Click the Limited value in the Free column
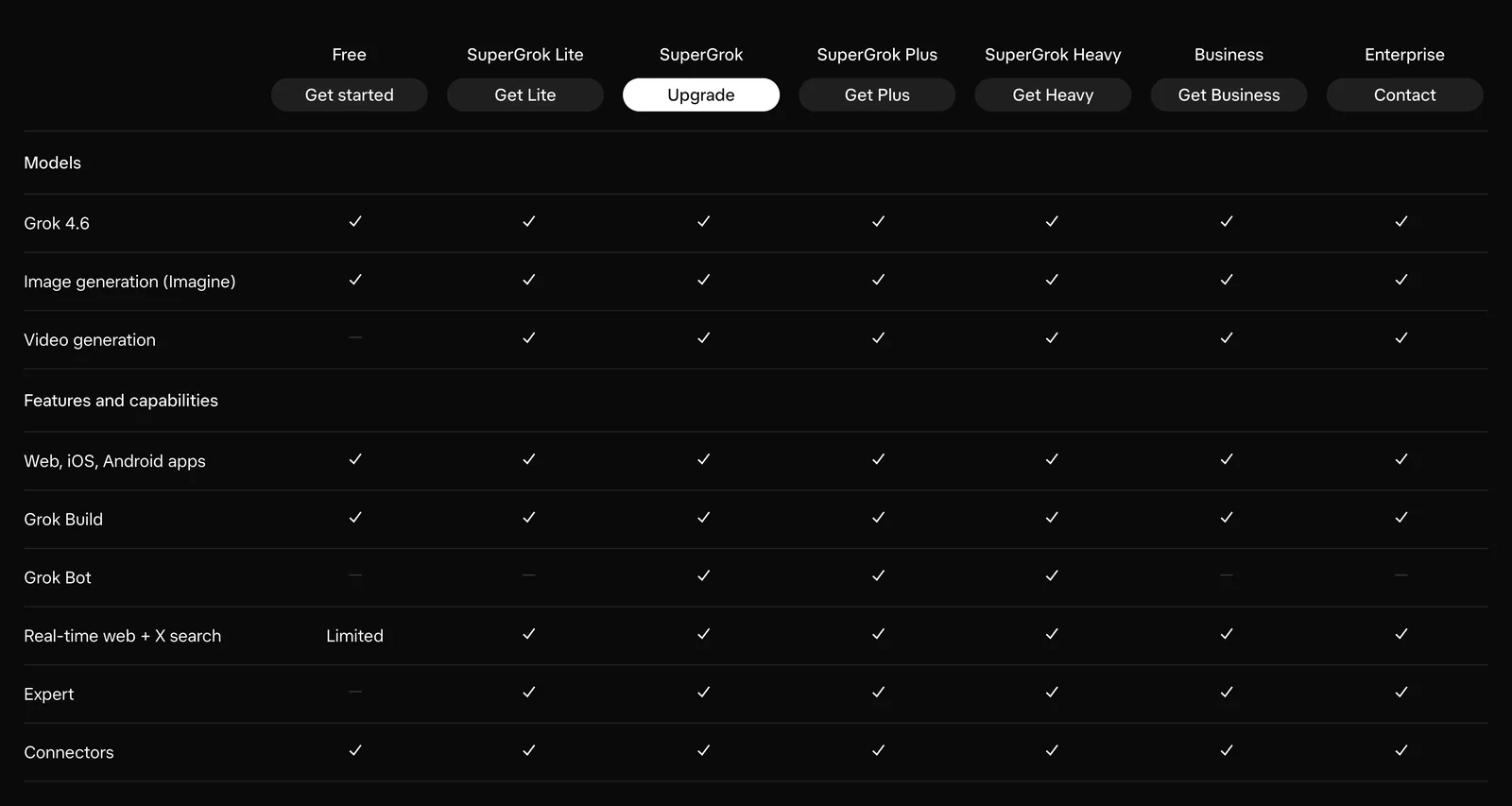Image resolution: width=1512 pixels, height=806 pixels. click(x=354, y=636)
